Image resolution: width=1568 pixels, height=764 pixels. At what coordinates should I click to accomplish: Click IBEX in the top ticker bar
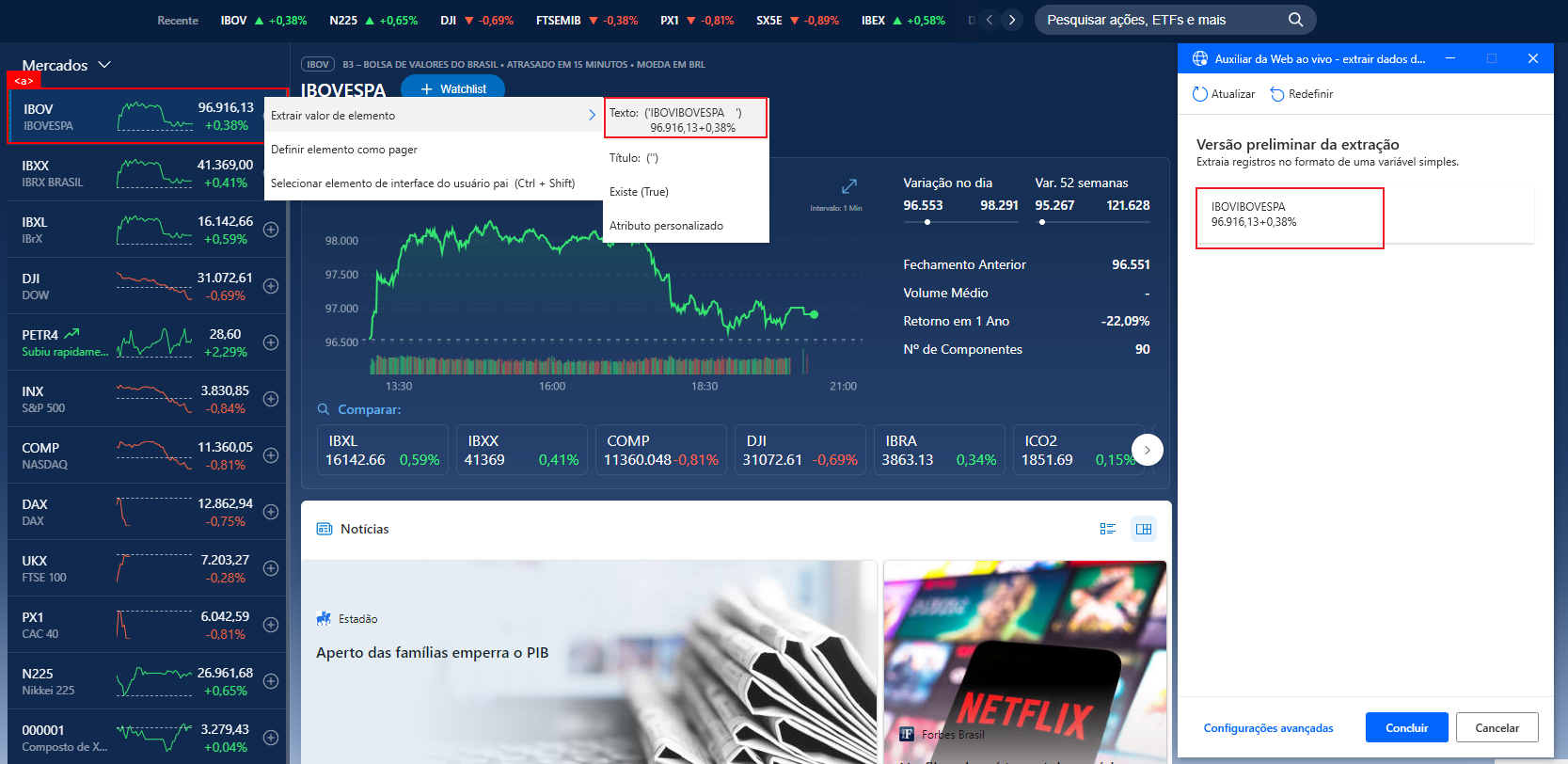(903, 20)
